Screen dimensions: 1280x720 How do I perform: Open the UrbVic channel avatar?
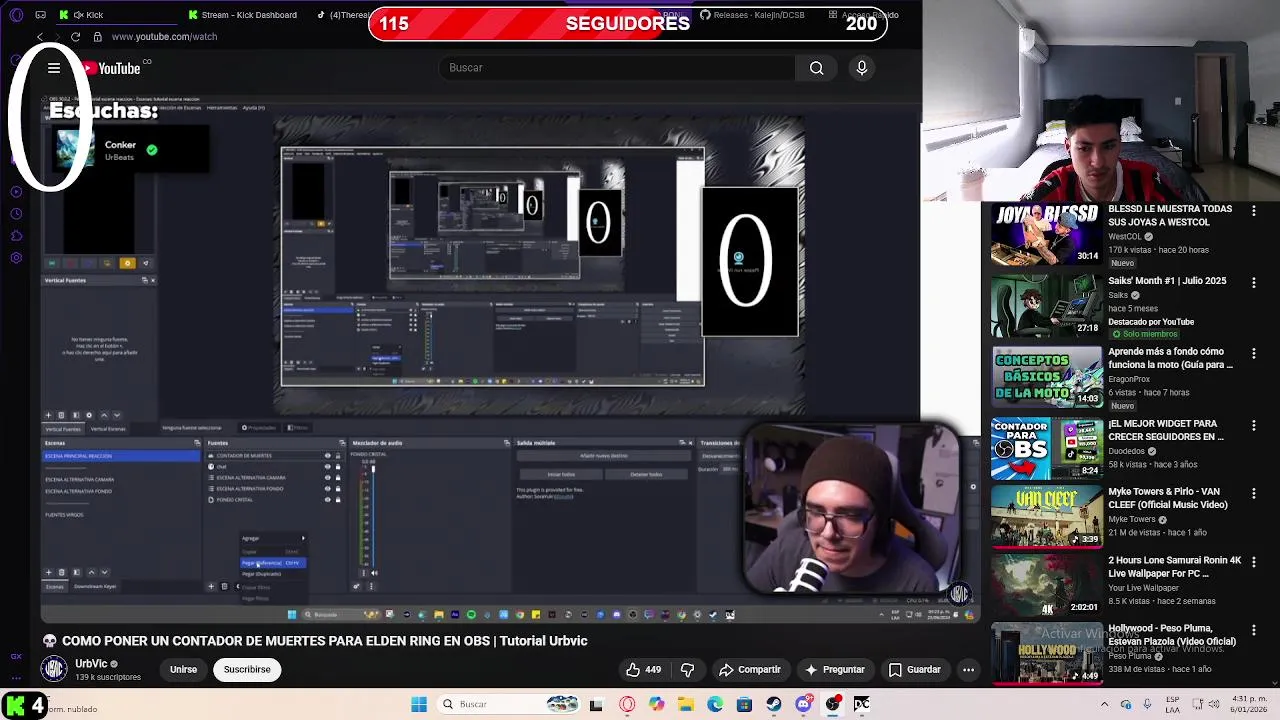pos(54,669)
